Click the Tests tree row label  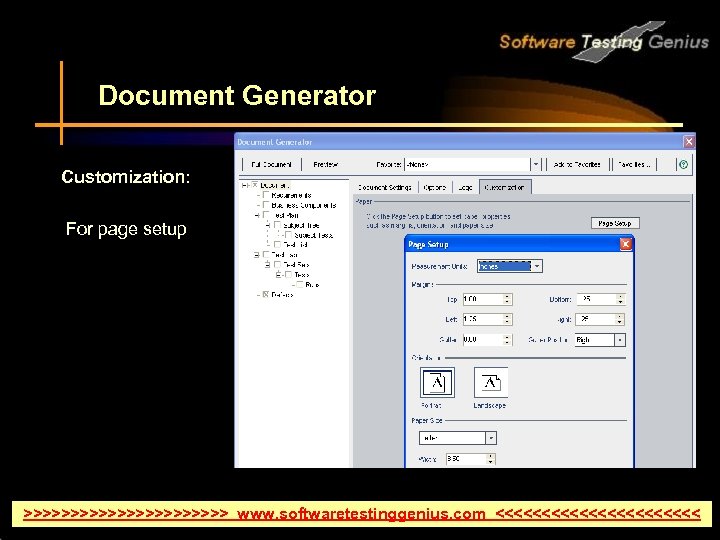pos(302,275)
